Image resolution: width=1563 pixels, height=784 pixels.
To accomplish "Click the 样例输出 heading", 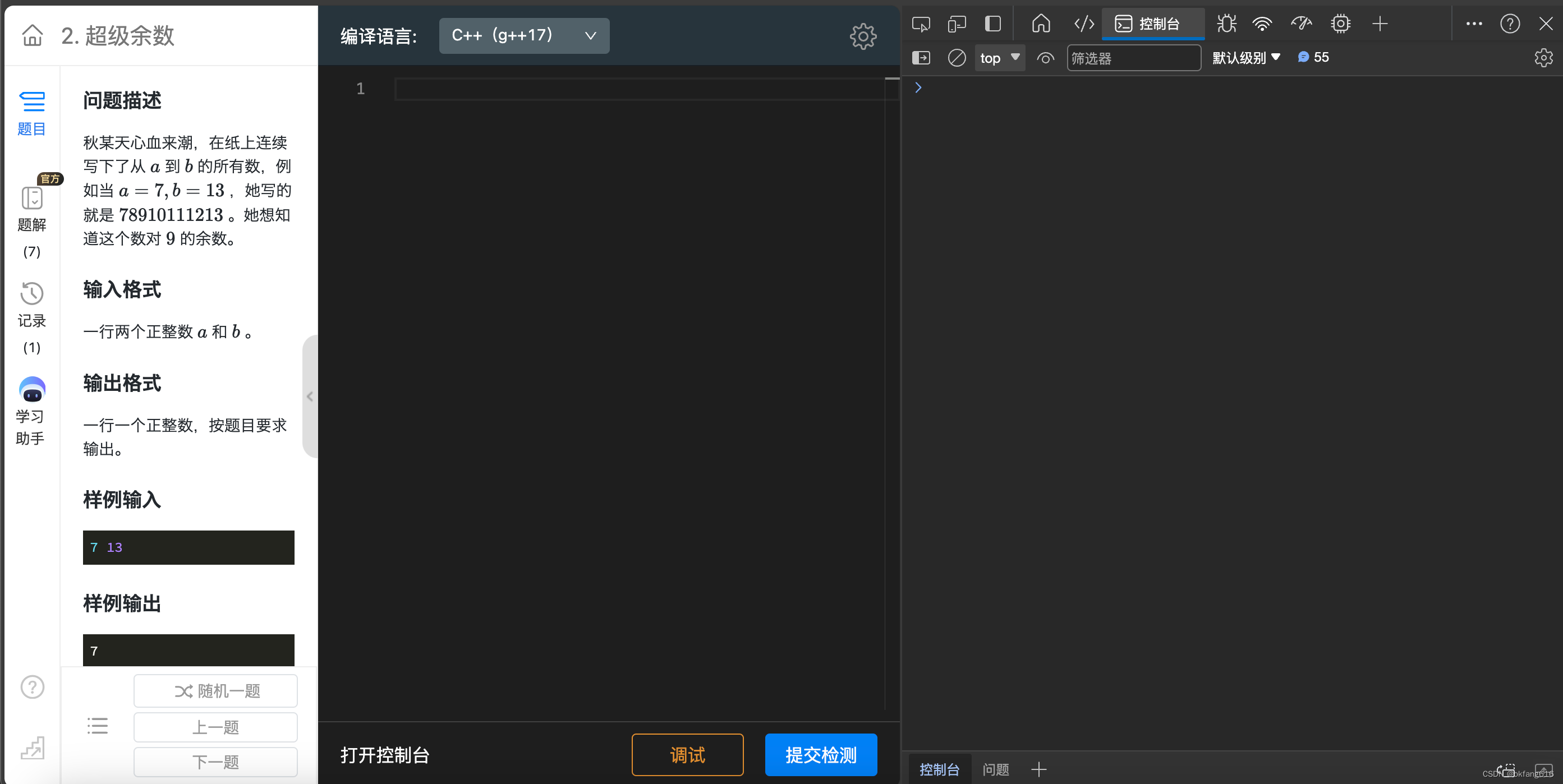I will (x=122, y=603).
